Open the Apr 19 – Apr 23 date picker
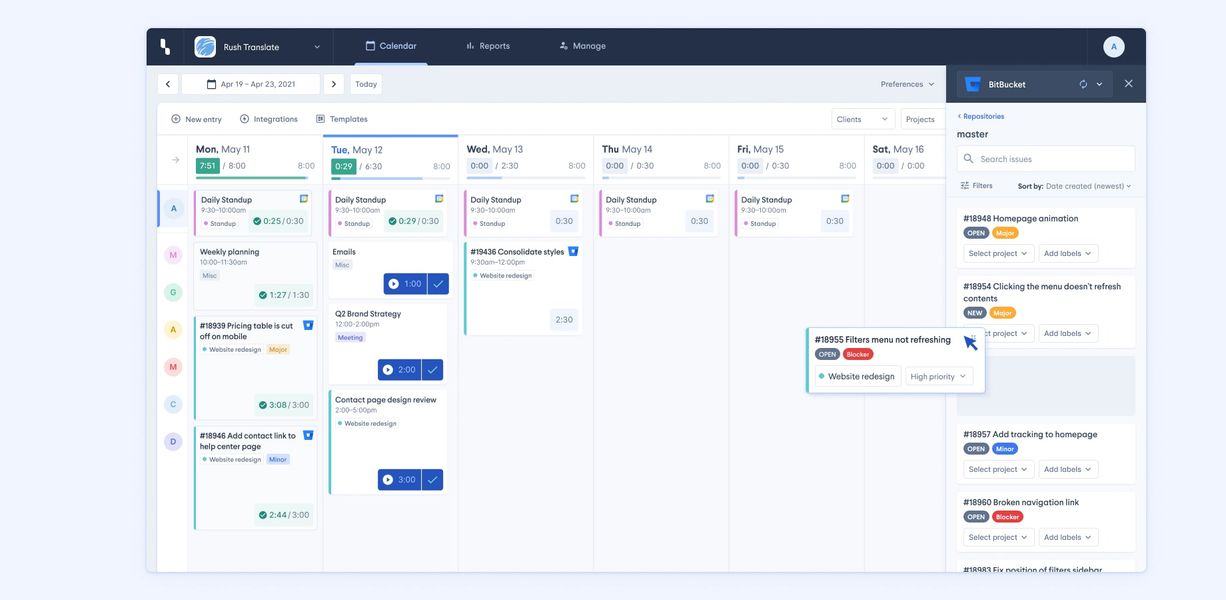This screenshot has width=1226, height=600. pos(250,84)
